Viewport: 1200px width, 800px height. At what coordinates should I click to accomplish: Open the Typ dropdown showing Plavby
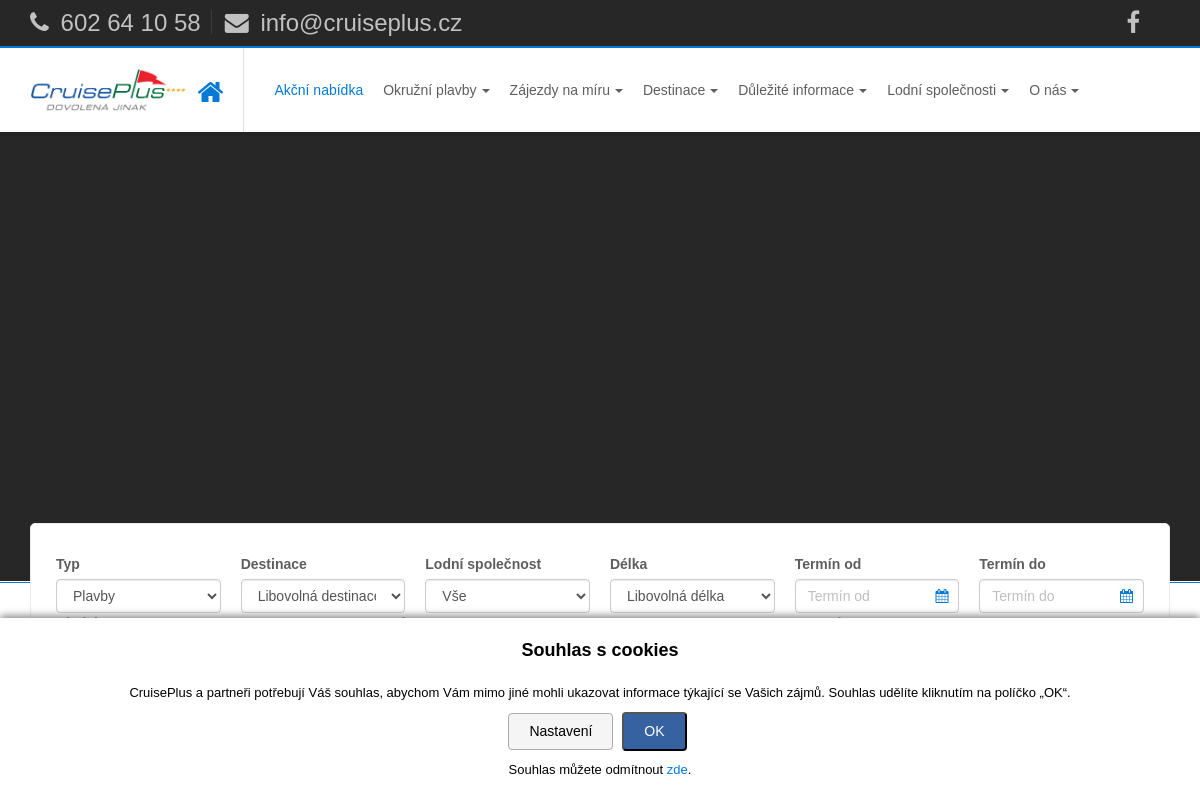[138, 596]
